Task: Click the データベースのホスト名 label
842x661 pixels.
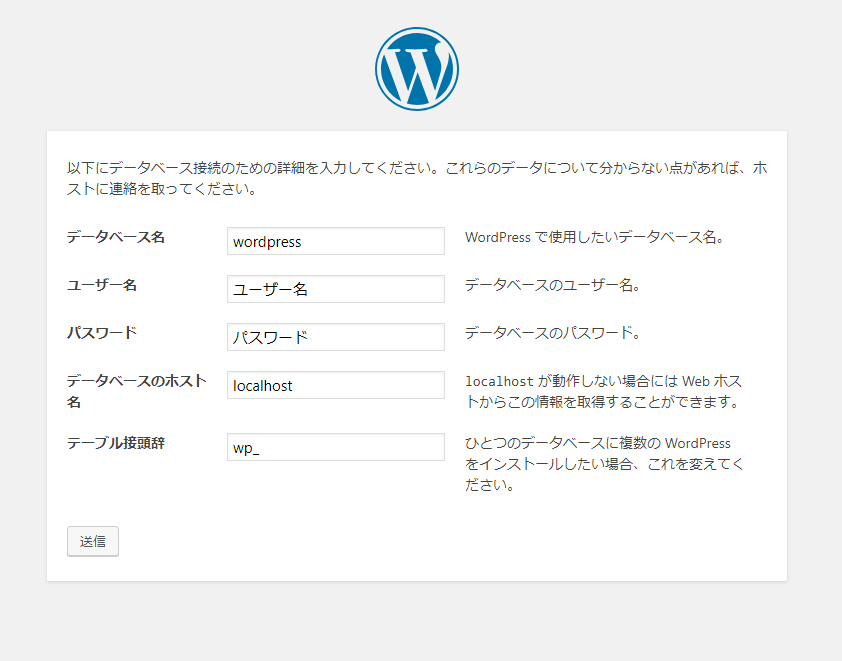Action: (136, 391)
